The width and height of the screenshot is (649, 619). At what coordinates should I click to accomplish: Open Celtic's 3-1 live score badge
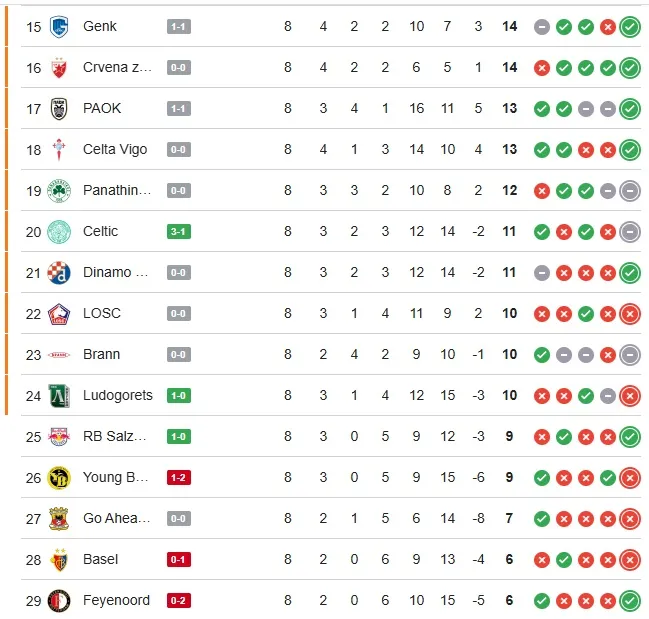pyautogui.click(x=179, y=231)
